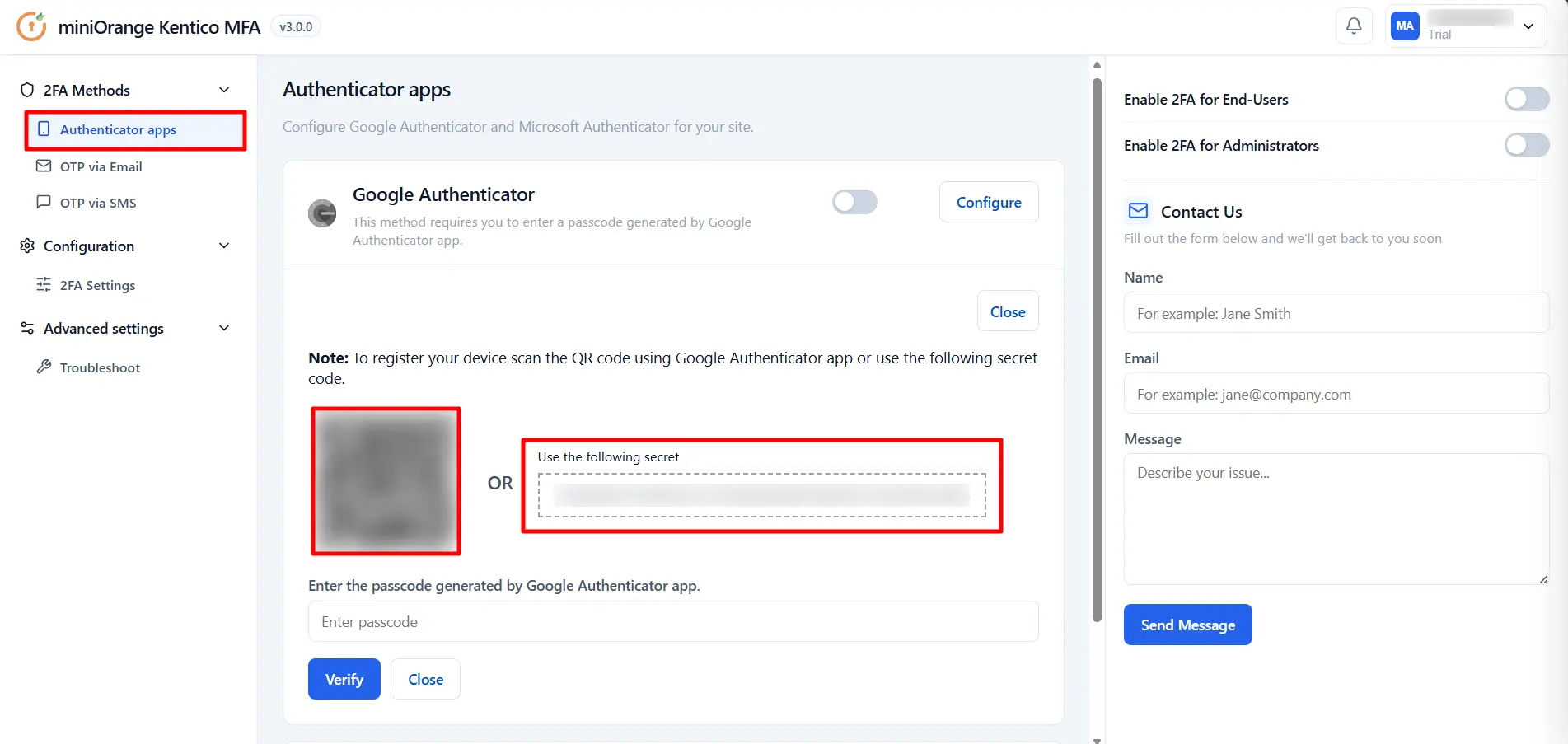Viewport: 1568px width, 744px height.
Task: Click the Configuration gear icon
Action: [27, 246]
